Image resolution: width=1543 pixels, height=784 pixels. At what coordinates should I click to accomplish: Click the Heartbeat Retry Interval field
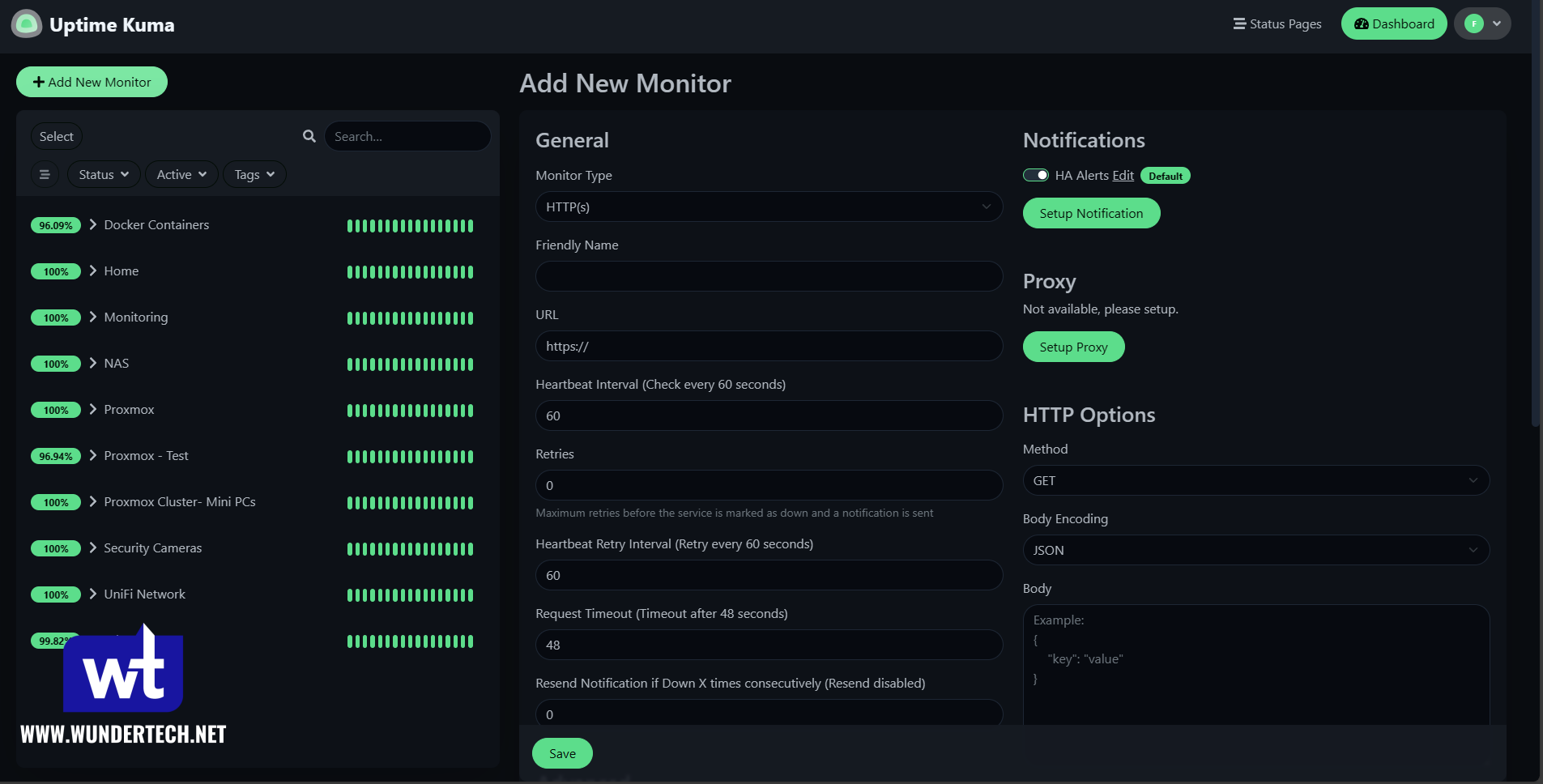(x=769, y=575)
